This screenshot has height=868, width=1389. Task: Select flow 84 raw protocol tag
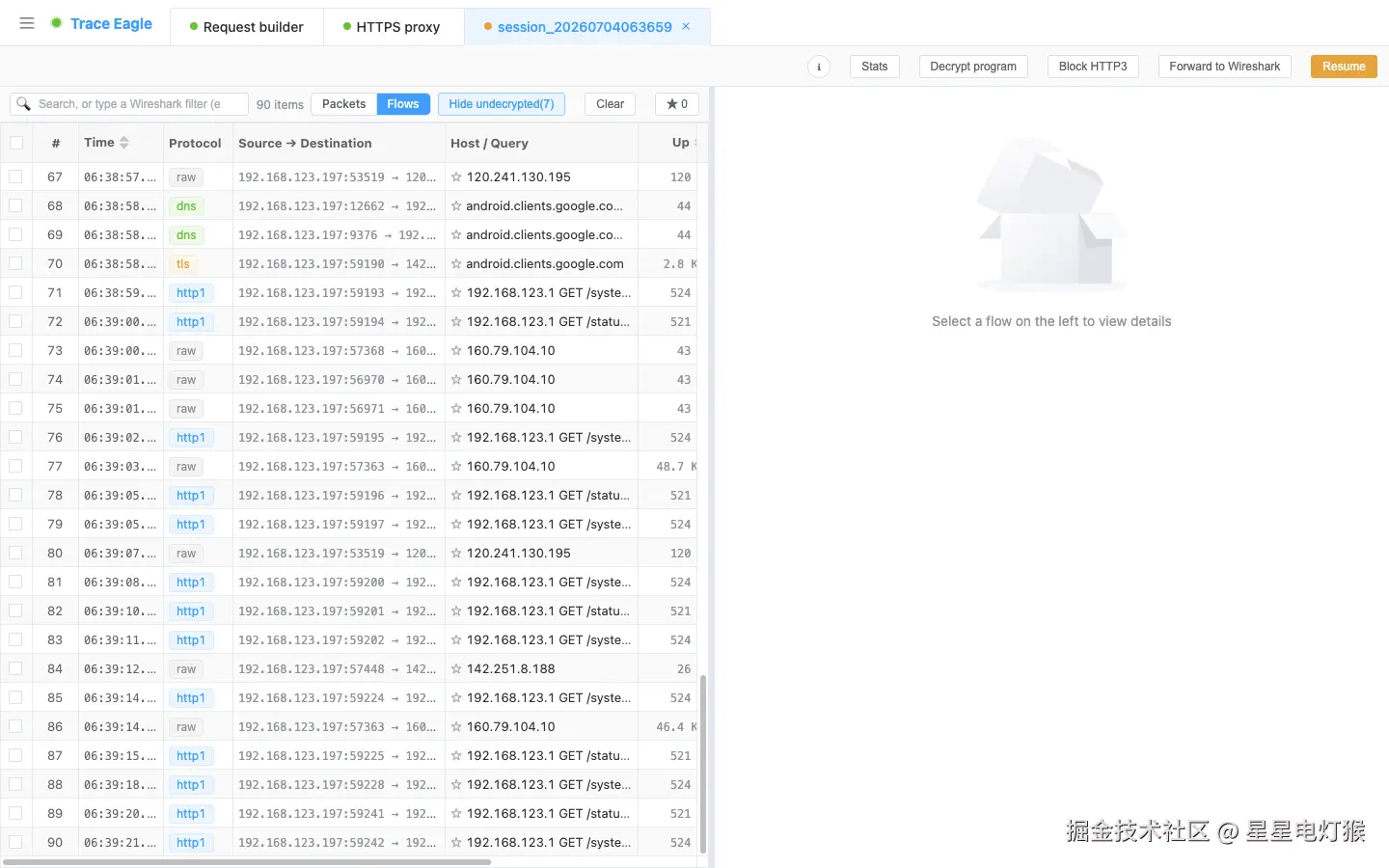point(186,669)
